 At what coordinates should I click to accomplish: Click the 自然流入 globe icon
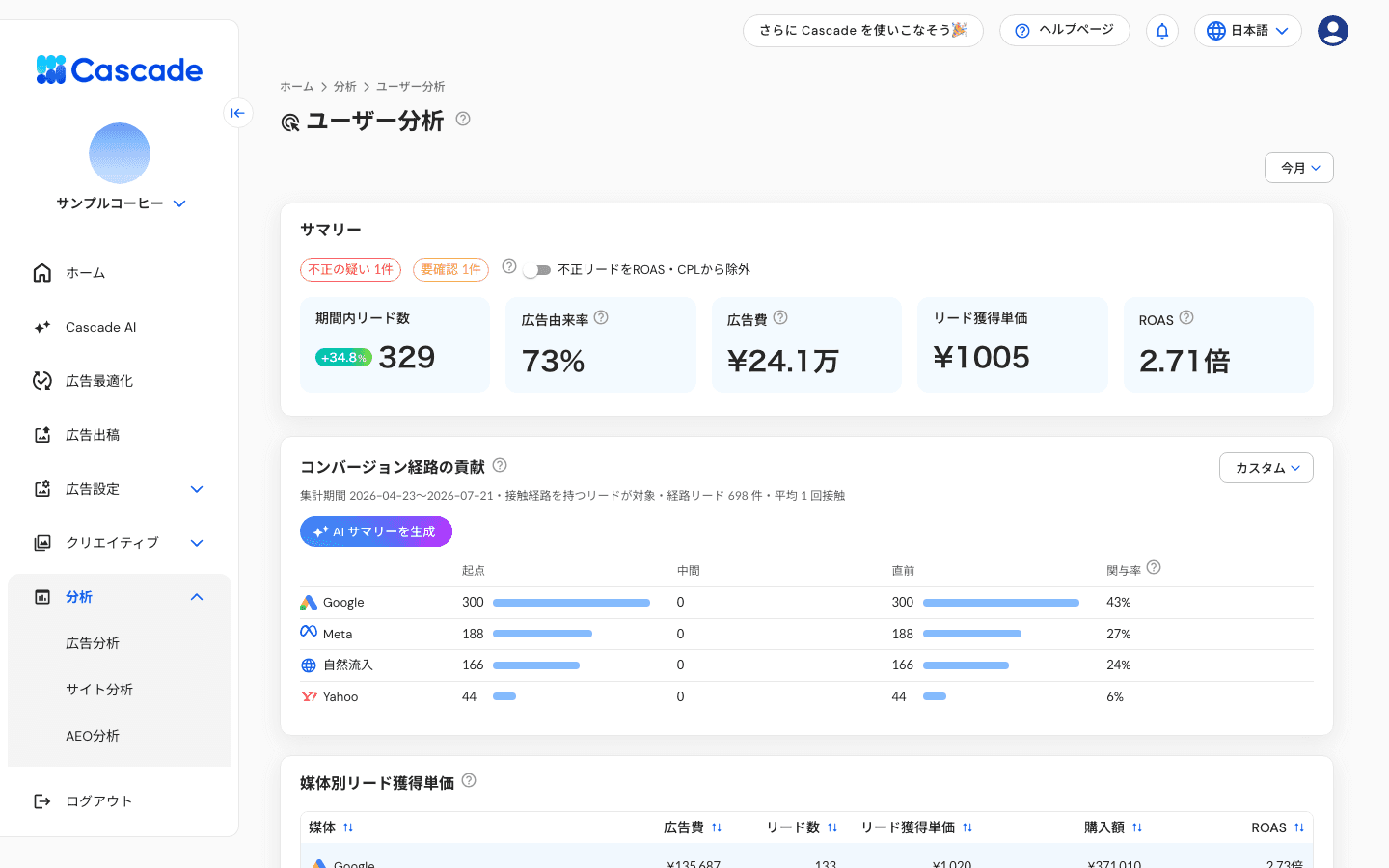pyautogui.click(x=309, y=665)
